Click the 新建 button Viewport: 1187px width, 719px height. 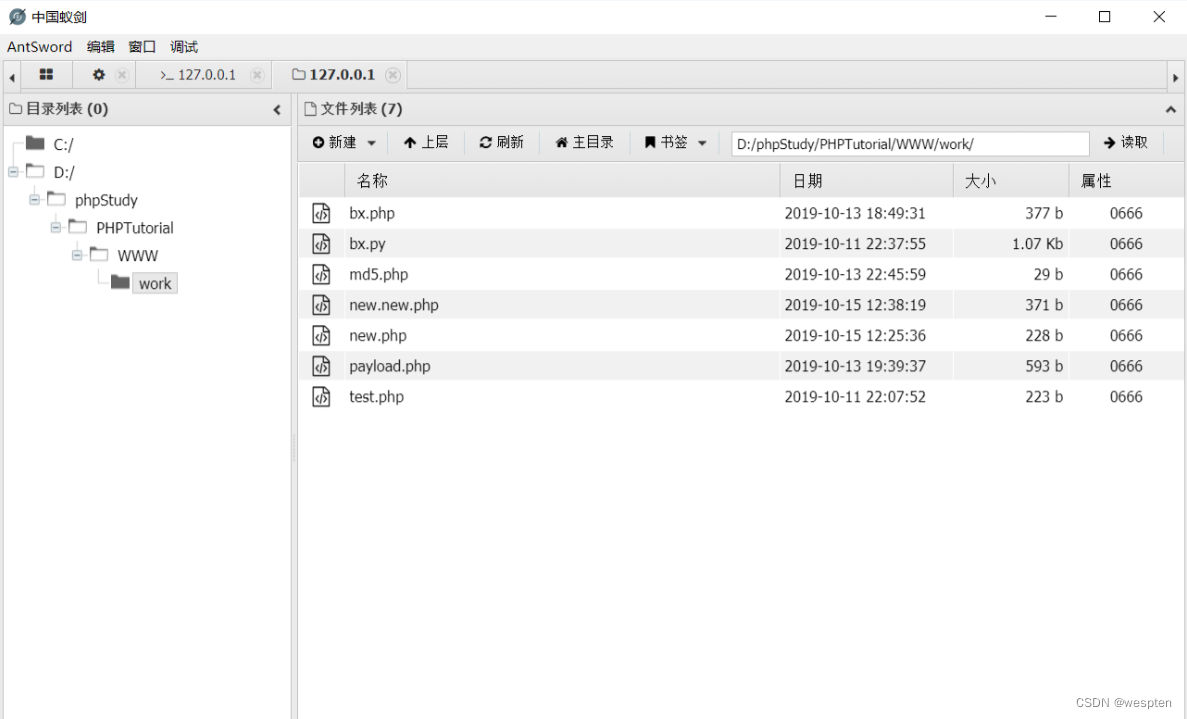point(335,142)
